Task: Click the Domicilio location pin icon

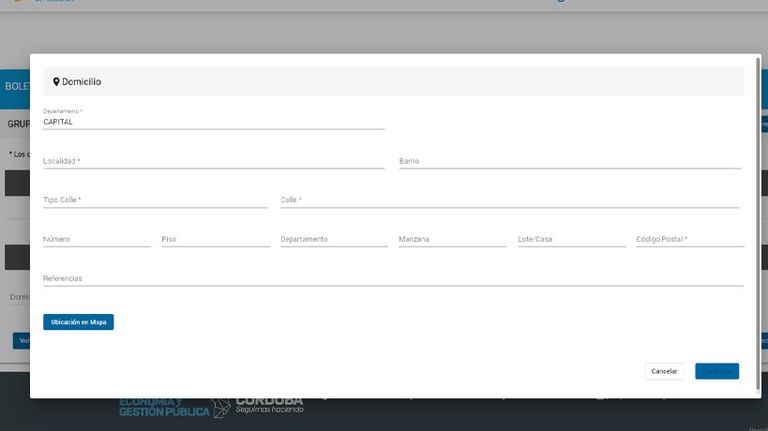Action: pyautogui.click(x=56, y=82)
